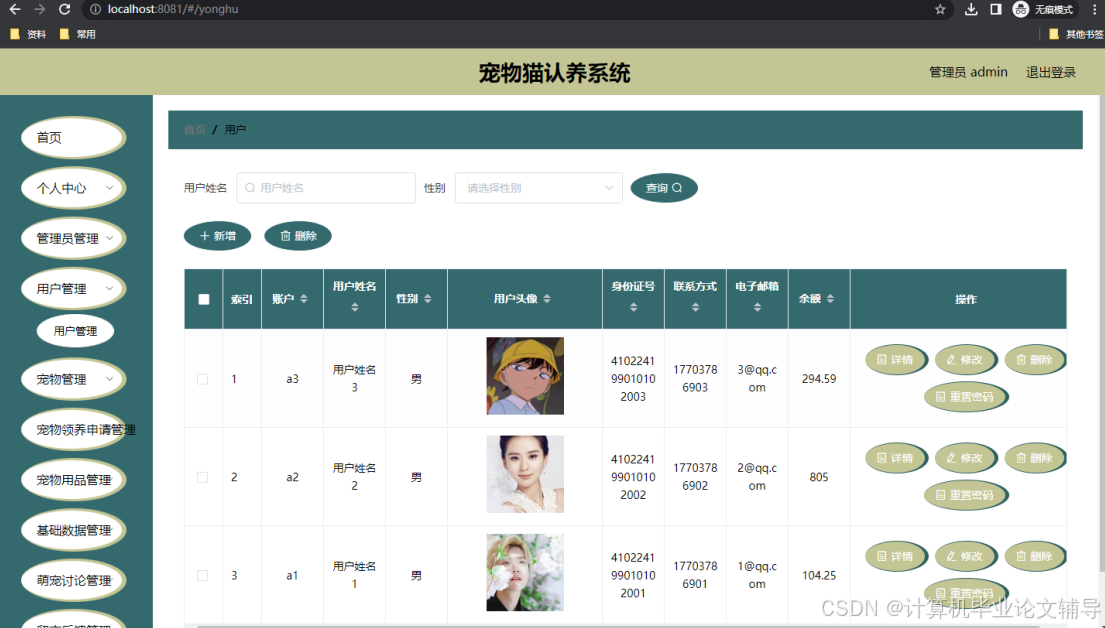Sort table by 身份证号 column arrows

point(634,307)
